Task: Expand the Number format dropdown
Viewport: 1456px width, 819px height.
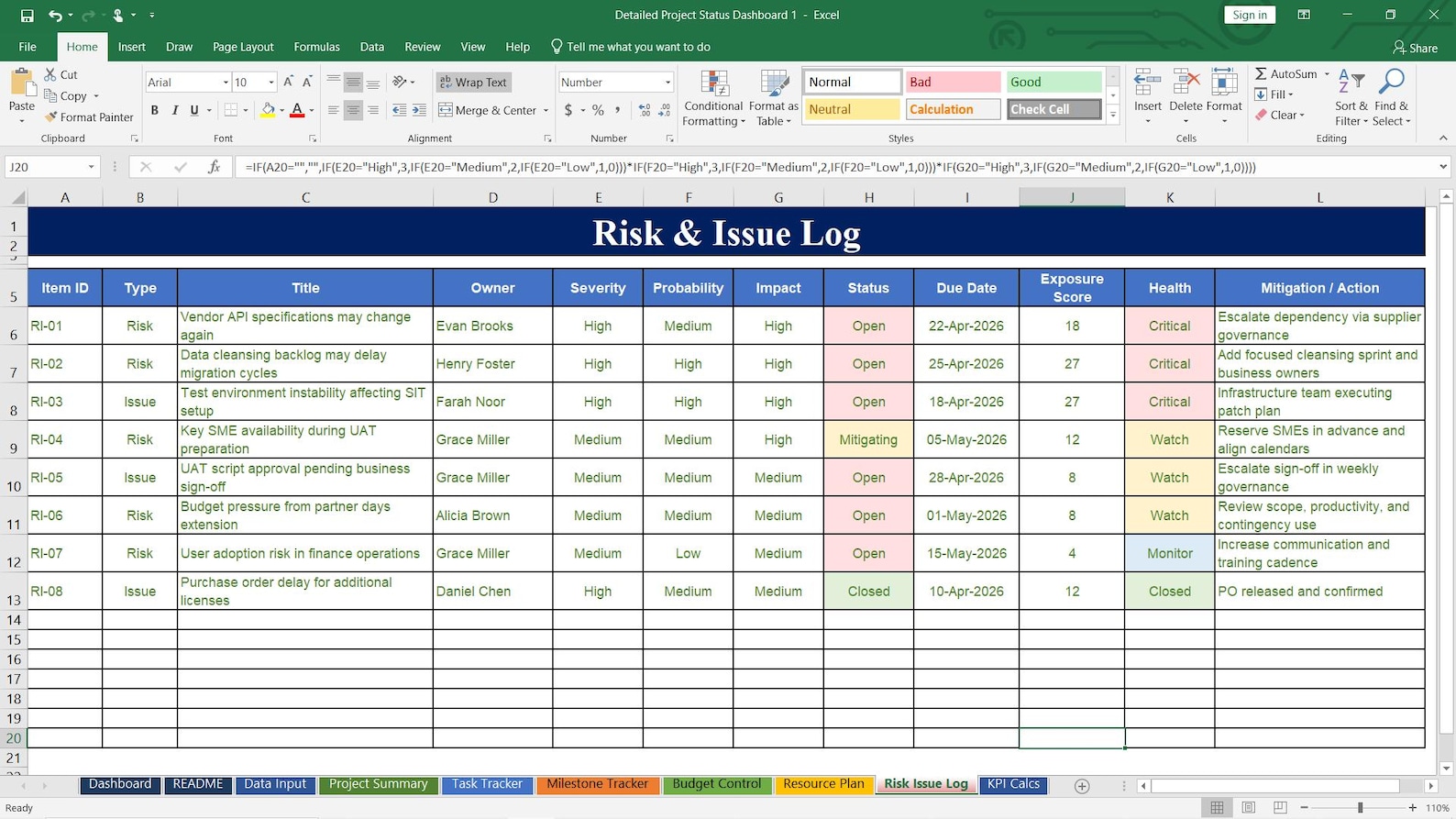Action: [x=667, y=83]
